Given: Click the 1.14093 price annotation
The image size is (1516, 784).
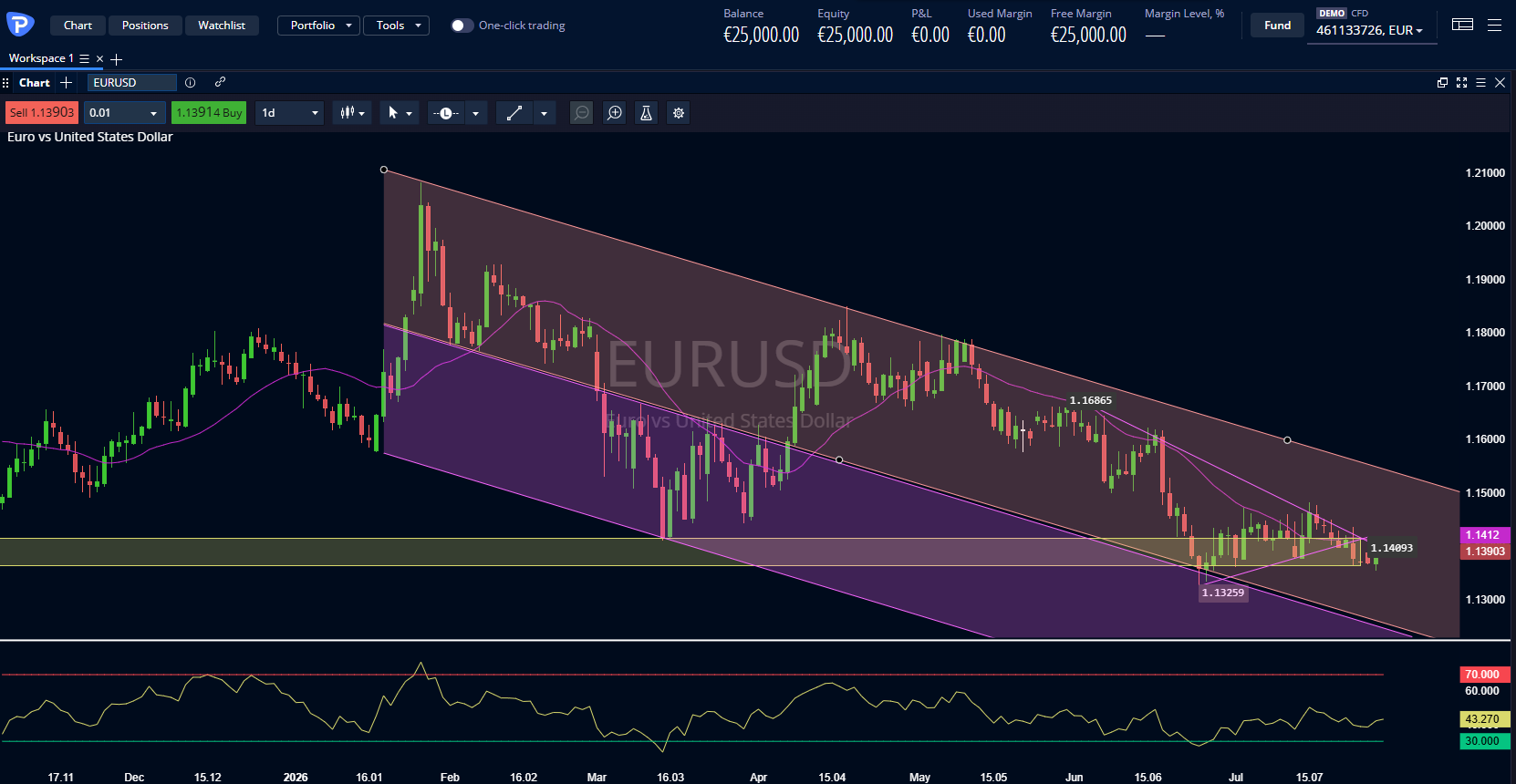Looking at the screenshot, I should (1392, 548).
